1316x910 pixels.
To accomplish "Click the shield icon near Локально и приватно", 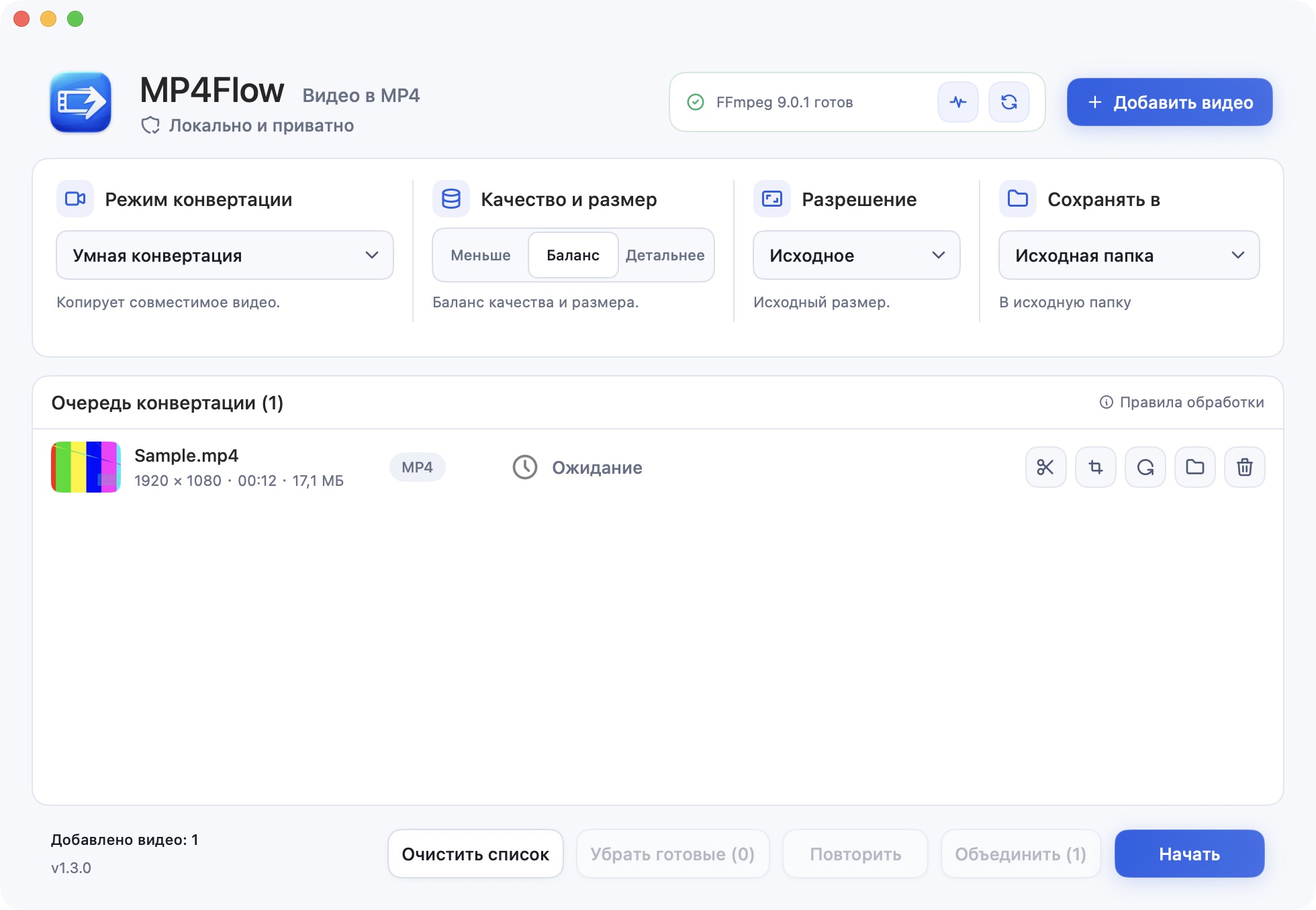I will point(150,125).
